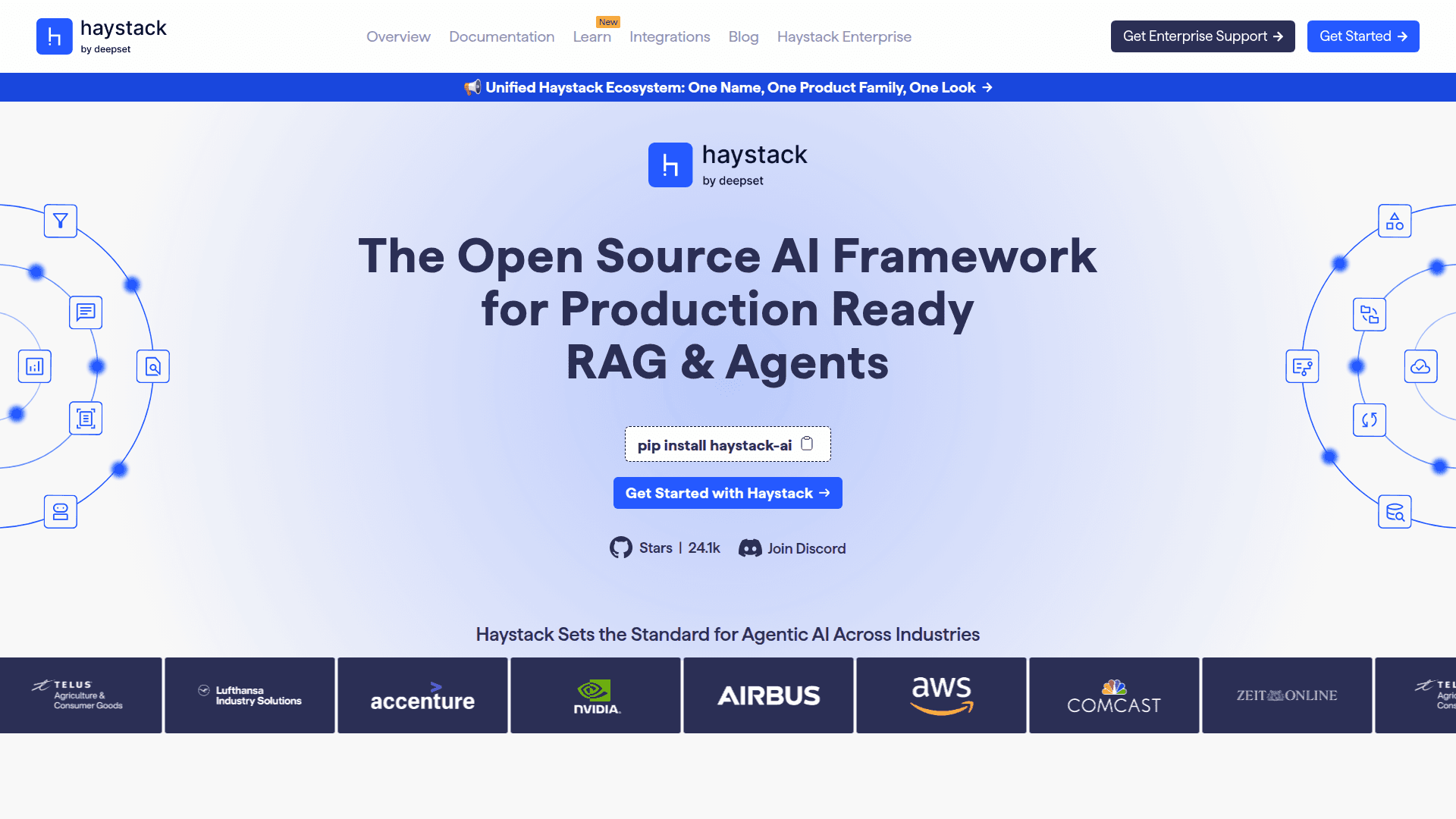Click the Discord logo icon
Viewport: 1456px width, 819px height.
click(x=750, y=548)
